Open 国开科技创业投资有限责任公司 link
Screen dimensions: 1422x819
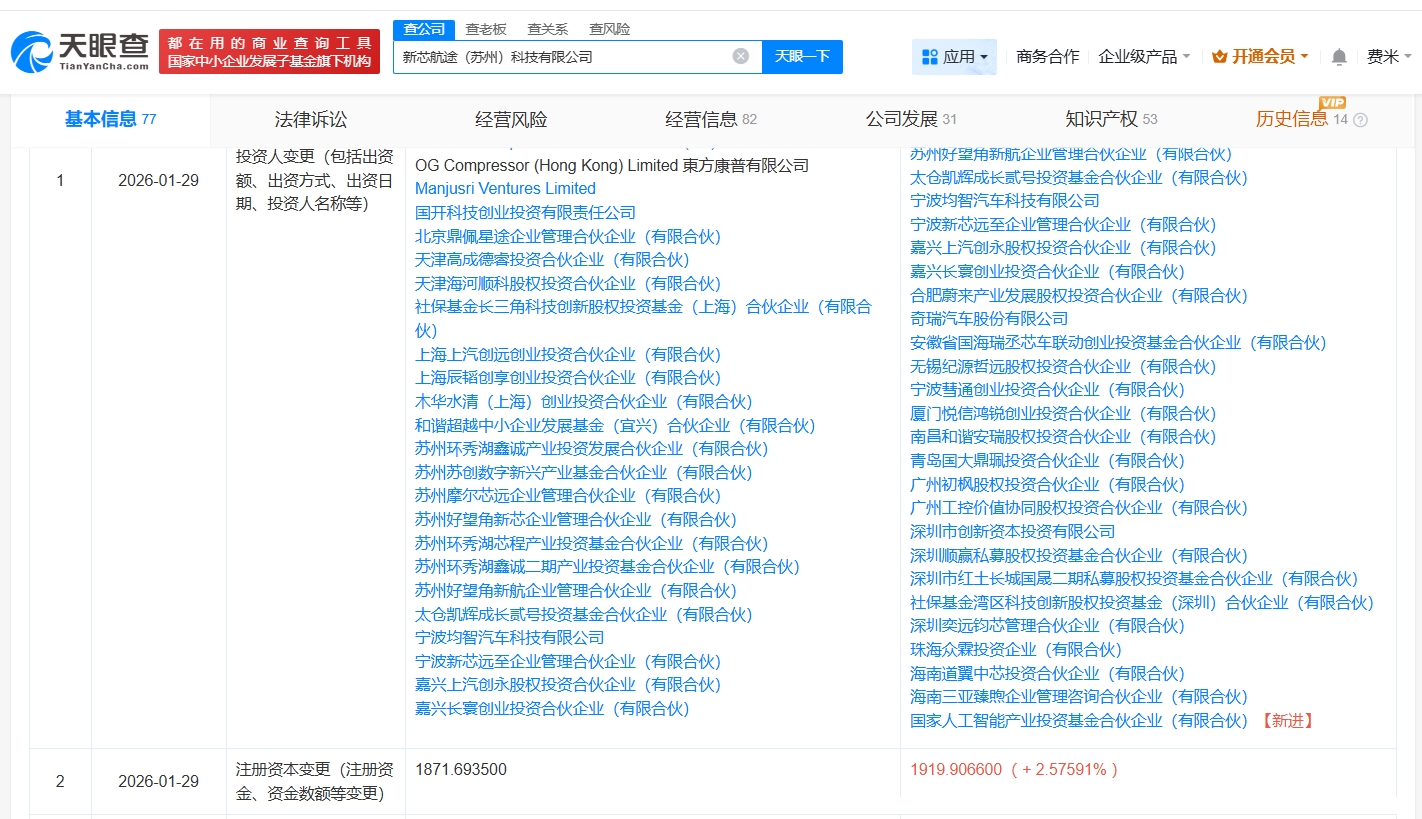(525, 213)
